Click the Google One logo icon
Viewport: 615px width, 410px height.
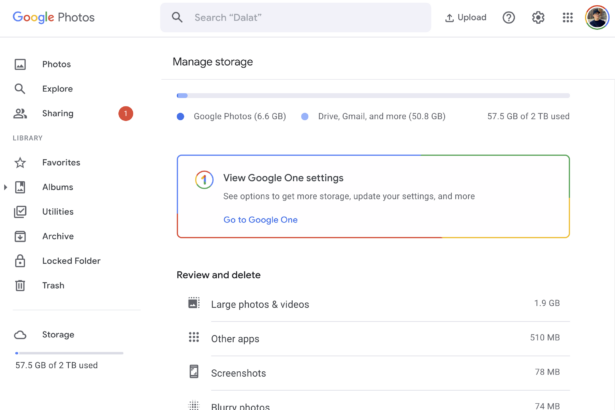[204, 180]
